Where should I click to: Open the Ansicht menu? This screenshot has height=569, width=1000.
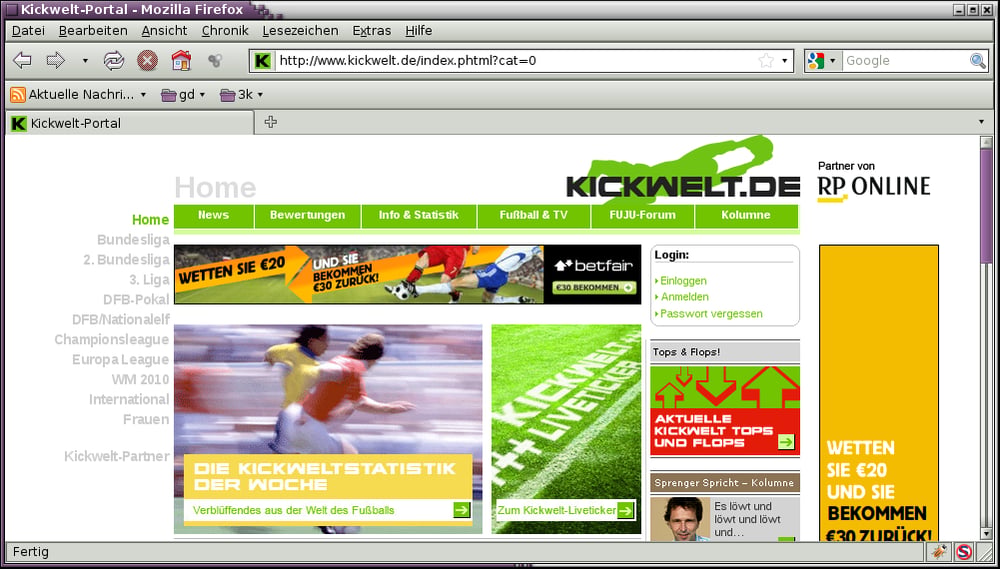point(165,31)
